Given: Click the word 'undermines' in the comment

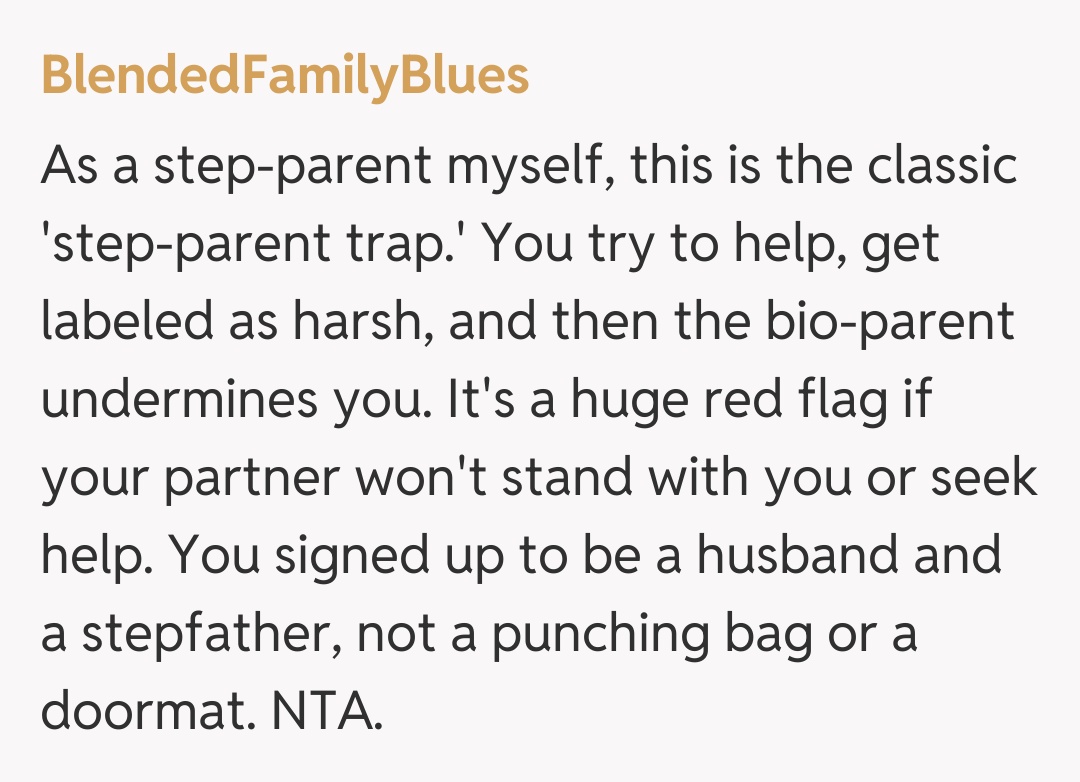Looking at the screenshot, I should [x=178, y=400].
